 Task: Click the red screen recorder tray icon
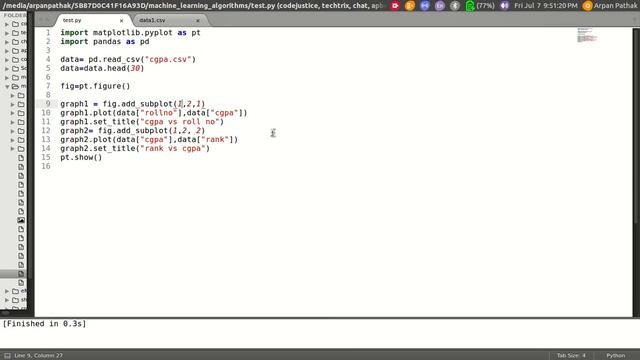pyautogui.click(x=395, y=6)
